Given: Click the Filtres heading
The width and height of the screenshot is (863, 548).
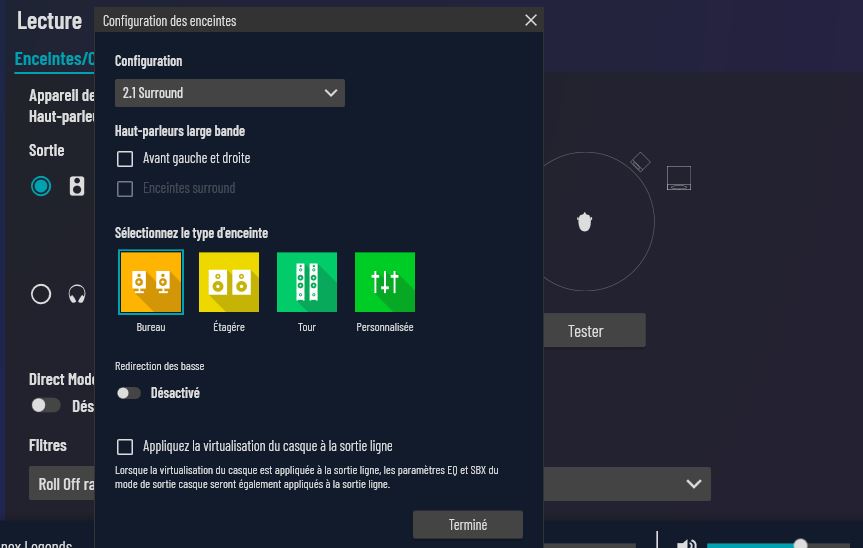Looking at the screenshot, I should [x=47, y=445].
